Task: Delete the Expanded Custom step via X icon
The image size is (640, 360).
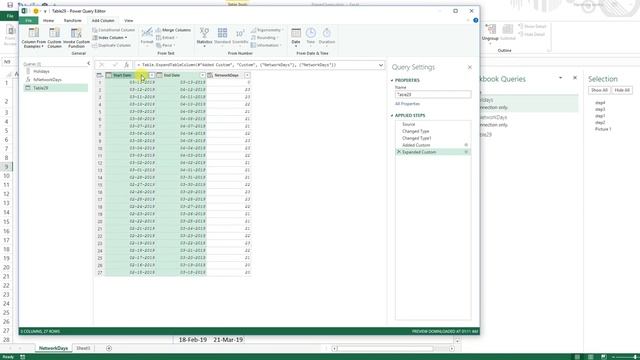Action: (x=399, y=152)
